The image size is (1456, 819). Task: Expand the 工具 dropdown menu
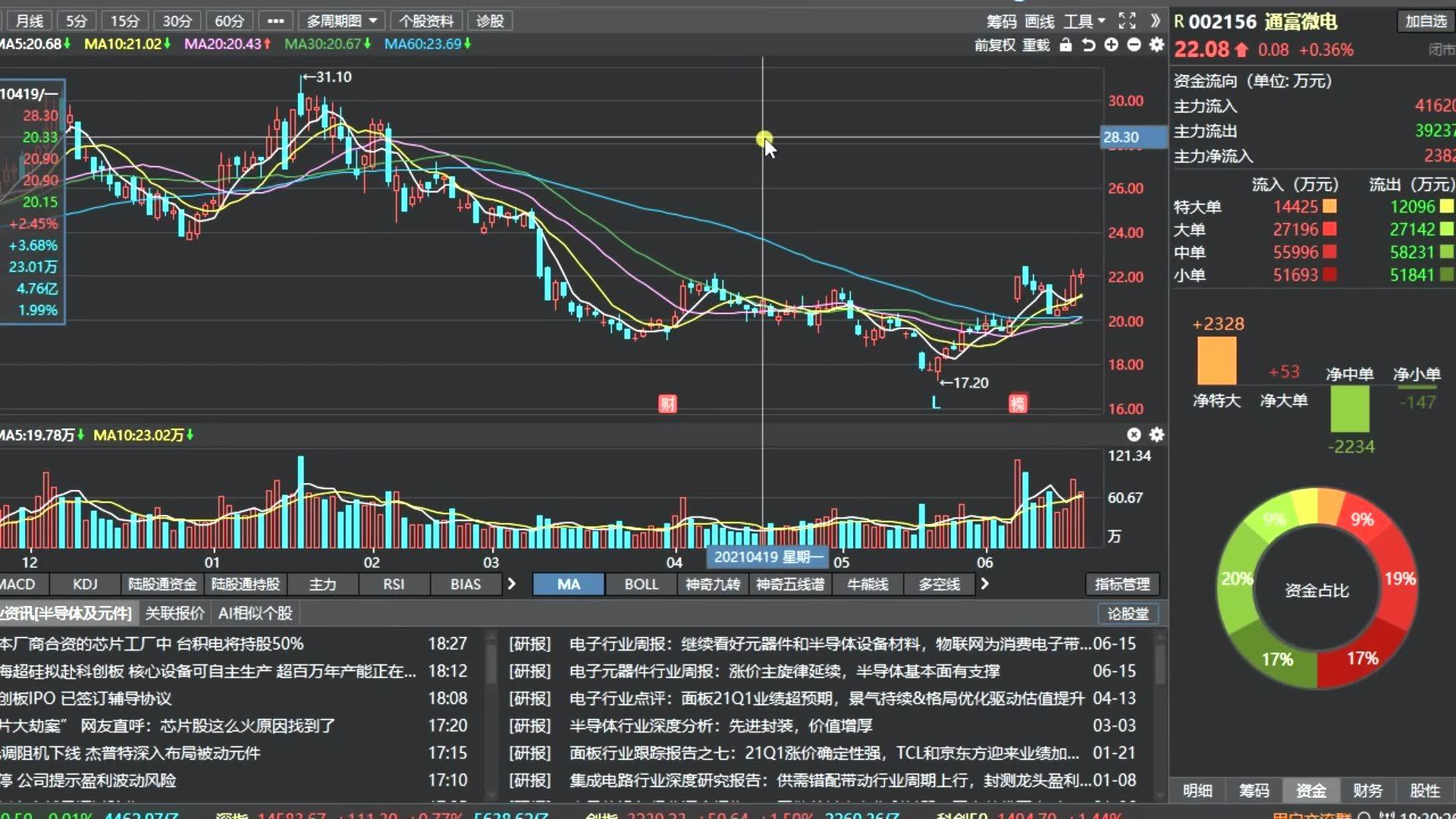click(x=1084, y=20)
